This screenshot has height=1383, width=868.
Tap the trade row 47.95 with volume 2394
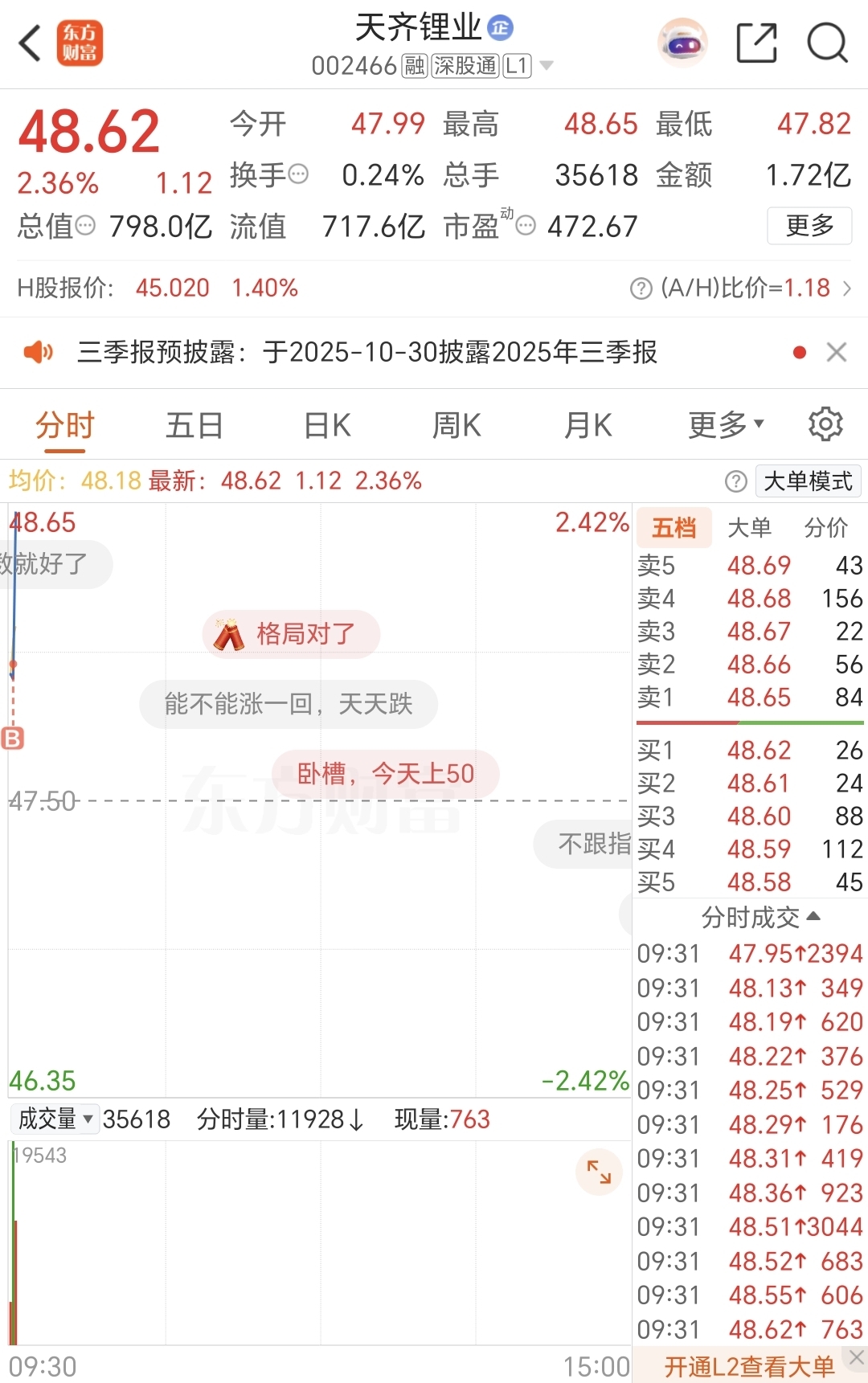tap(750, 954)
